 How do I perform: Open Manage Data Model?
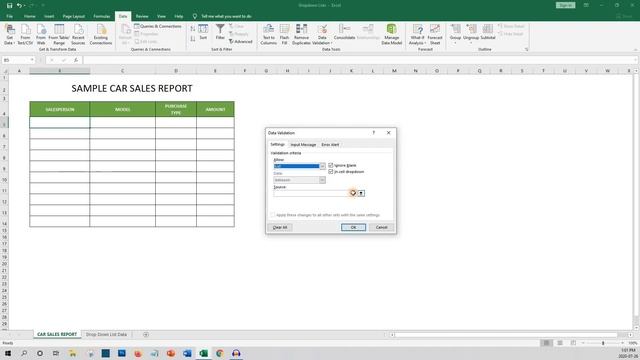(x=391, y=34)
